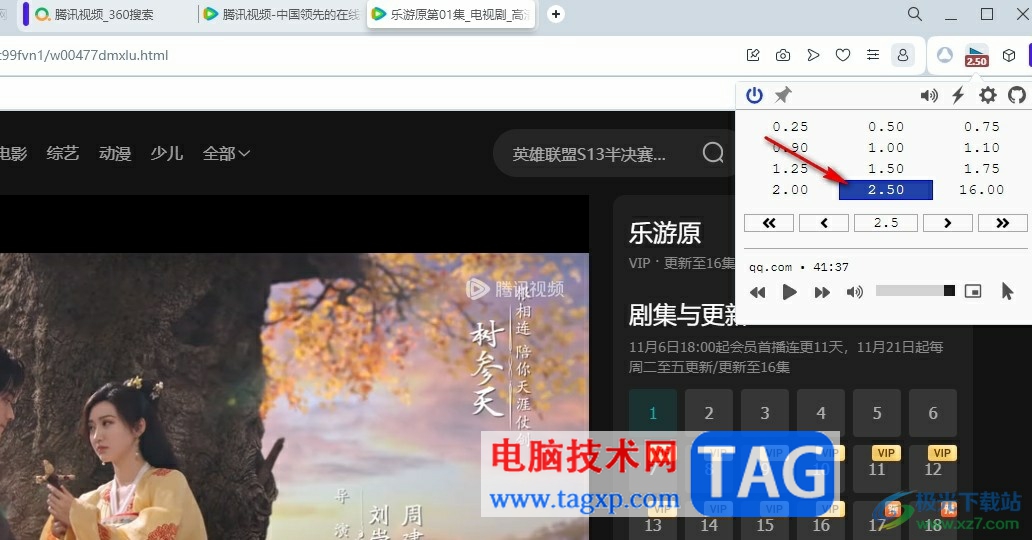Add page to favorites heart icon
Image resolution: width=1032 pixels, height=540 pixels.
tap(842, 55)
